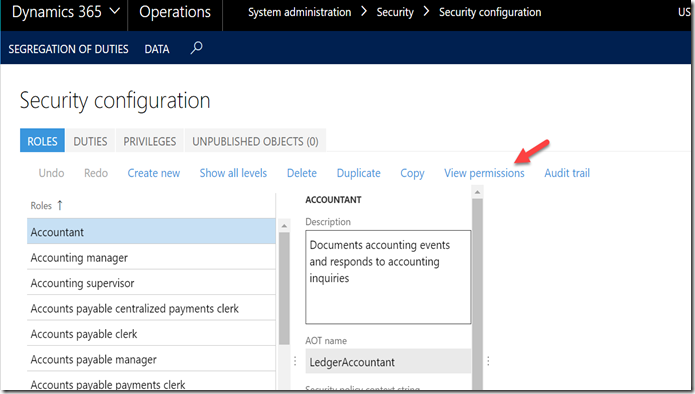The image size is (695, 394).
Task: Select Accounting supervisor role
Action: 151,282
